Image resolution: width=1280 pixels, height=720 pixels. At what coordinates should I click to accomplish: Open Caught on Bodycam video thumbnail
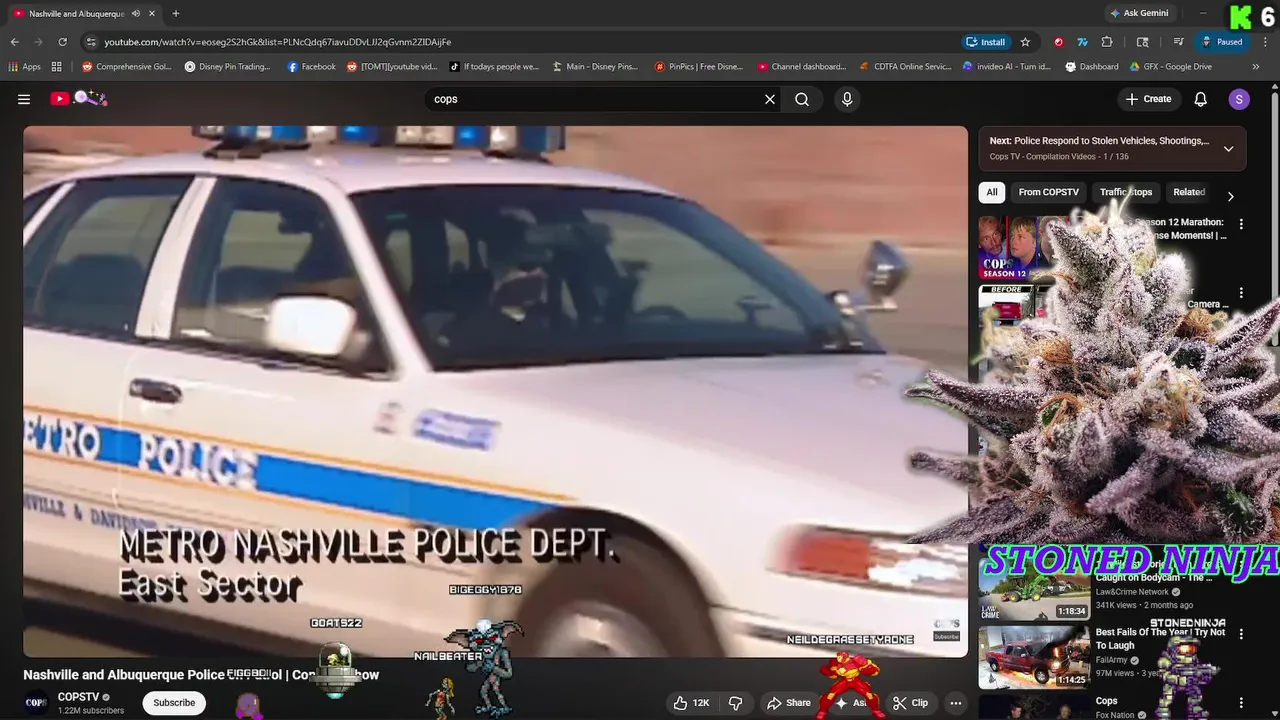point(1033,588)
